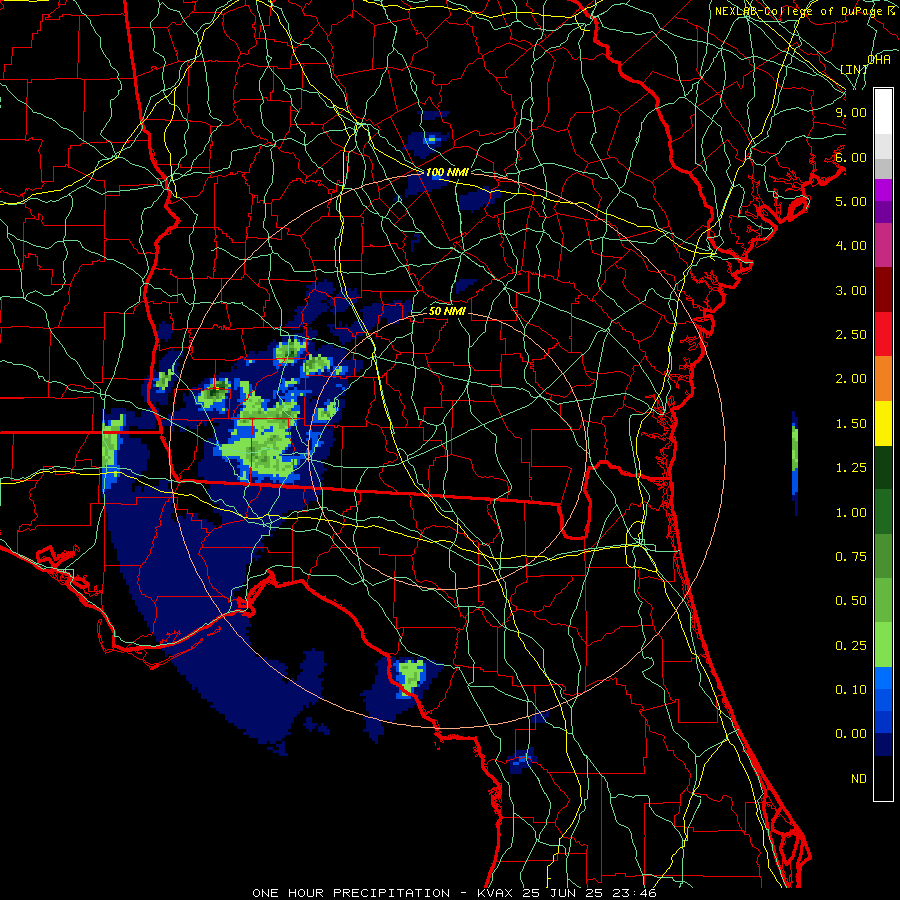Click the (IN) units label

point(854,69)
